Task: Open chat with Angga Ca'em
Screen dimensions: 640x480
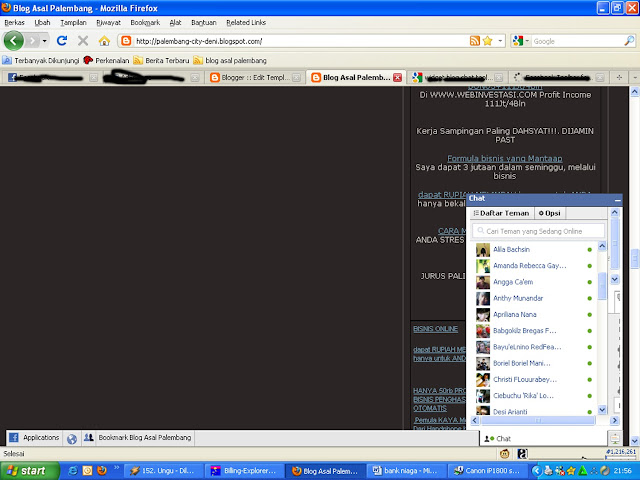Action: pyautogui.click(x=534, y=282)
